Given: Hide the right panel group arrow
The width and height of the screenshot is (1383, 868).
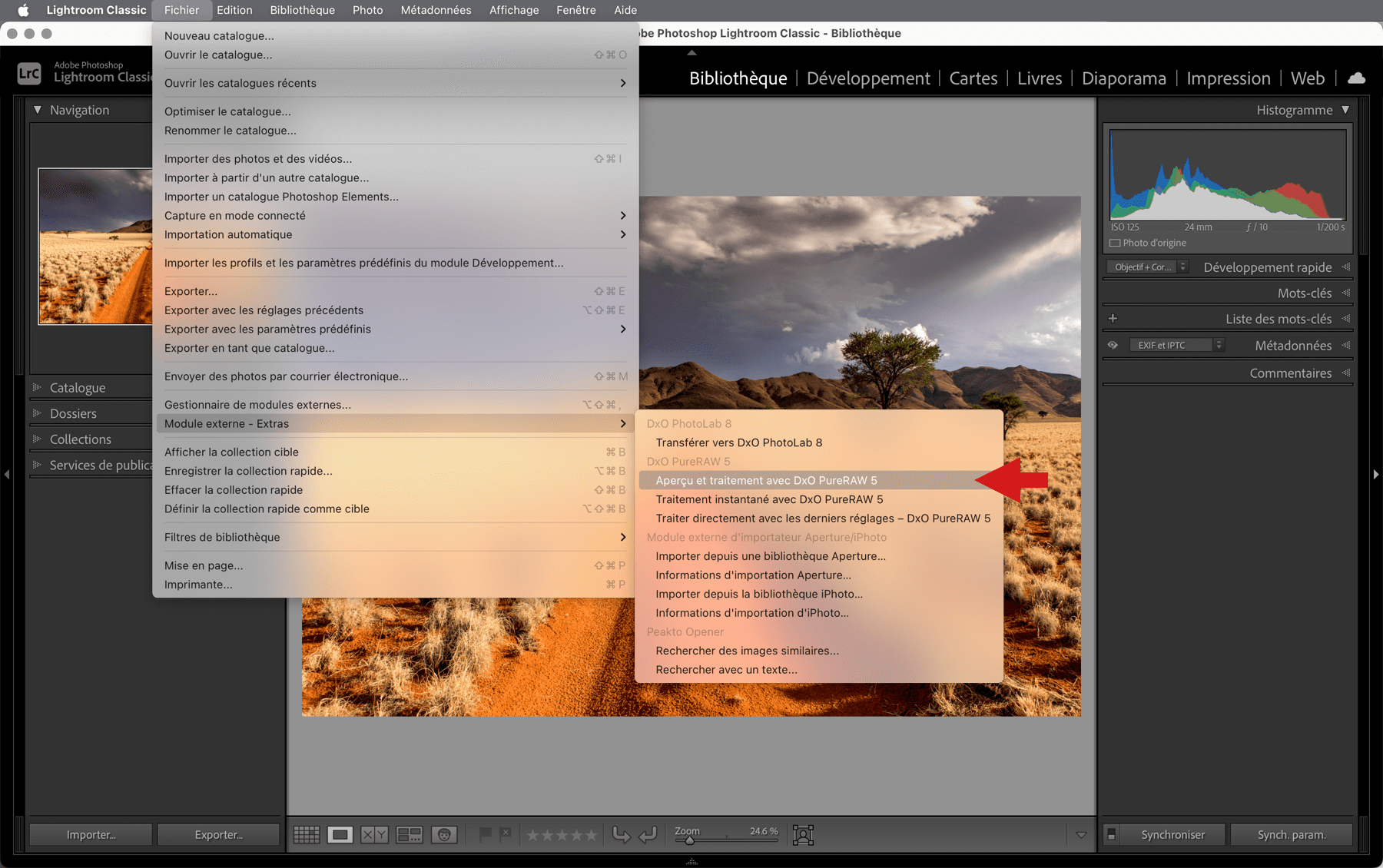Looking at the screenshot, I should tap(1376, 475).
